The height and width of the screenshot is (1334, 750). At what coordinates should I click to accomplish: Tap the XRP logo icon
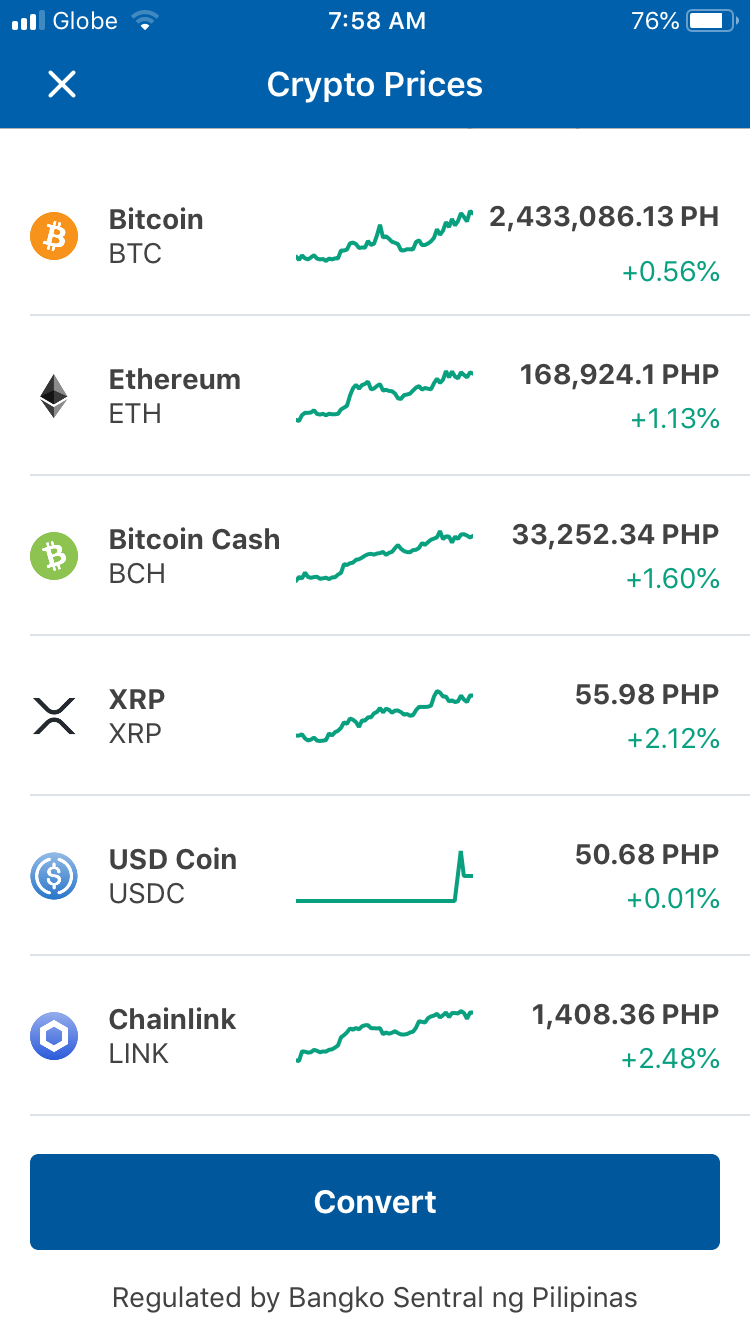pos(54,716)
